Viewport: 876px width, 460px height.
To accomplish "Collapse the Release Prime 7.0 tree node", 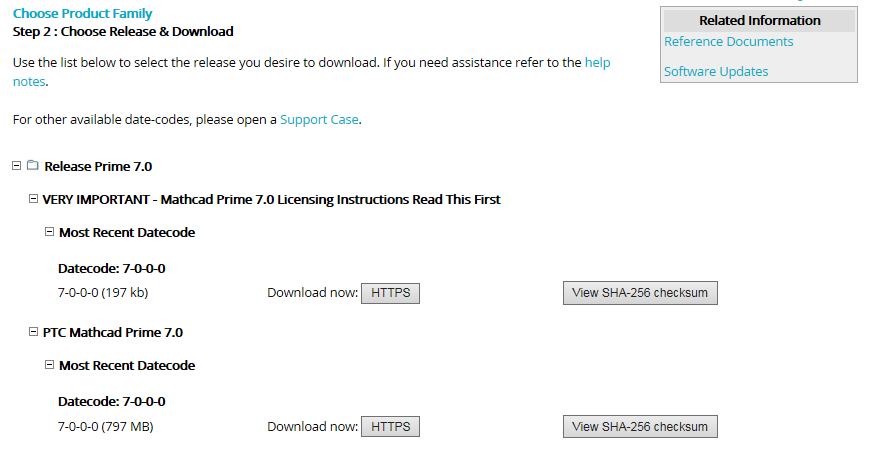I will coord(17,165).
